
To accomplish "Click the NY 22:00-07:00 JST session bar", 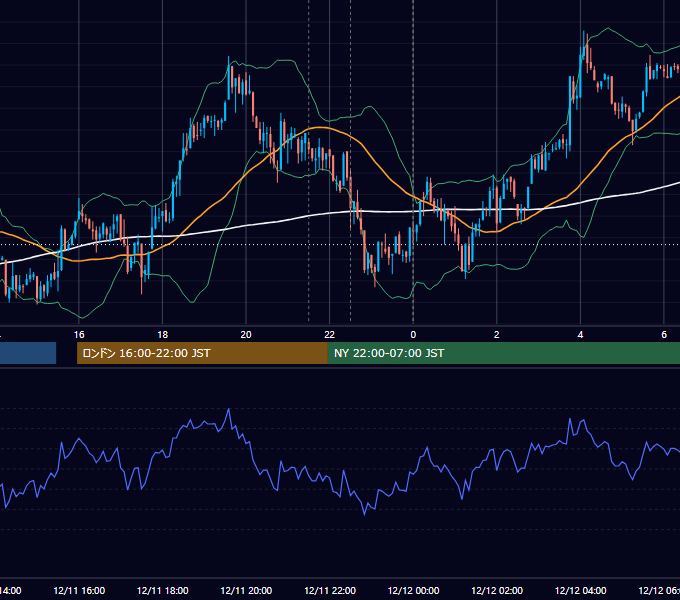I will tap(503, 353).
